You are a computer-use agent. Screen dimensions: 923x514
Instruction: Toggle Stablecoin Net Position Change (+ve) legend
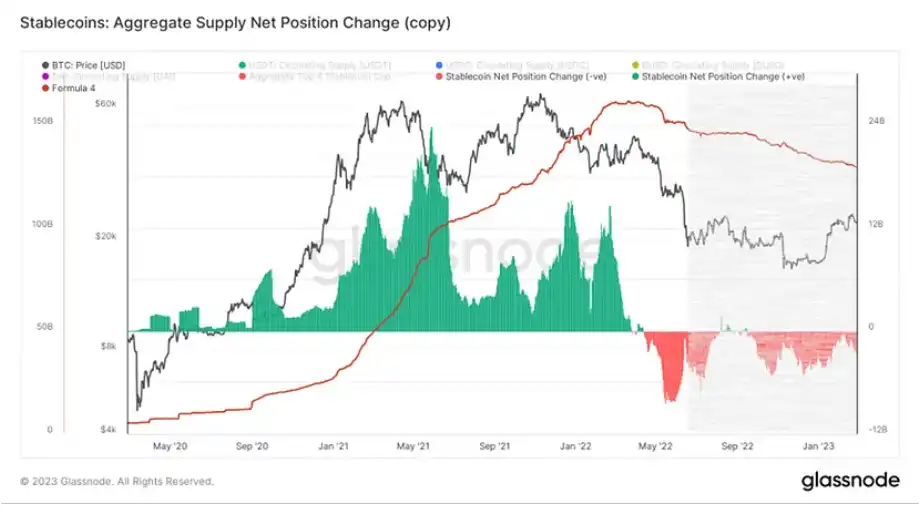(x=718, y=77)
